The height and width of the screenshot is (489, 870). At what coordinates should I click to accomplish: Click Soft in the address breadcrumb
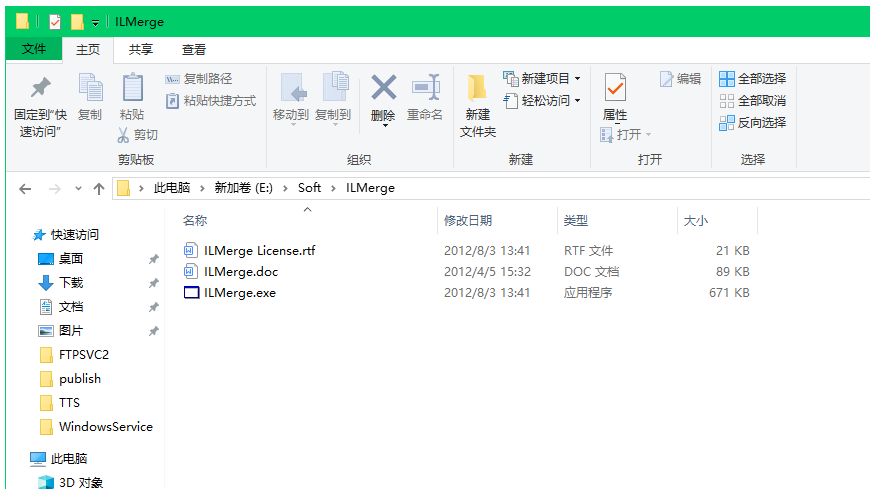(309, 188)
